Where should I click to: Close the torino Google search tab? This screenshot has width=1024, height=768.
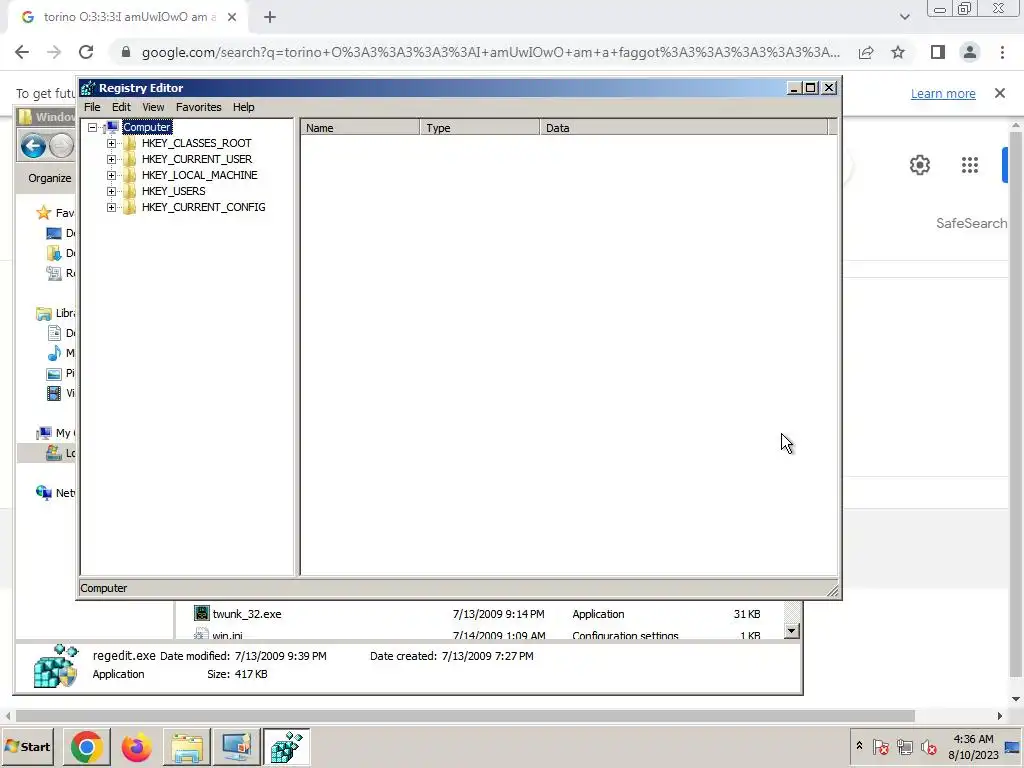tap(232, 18)
